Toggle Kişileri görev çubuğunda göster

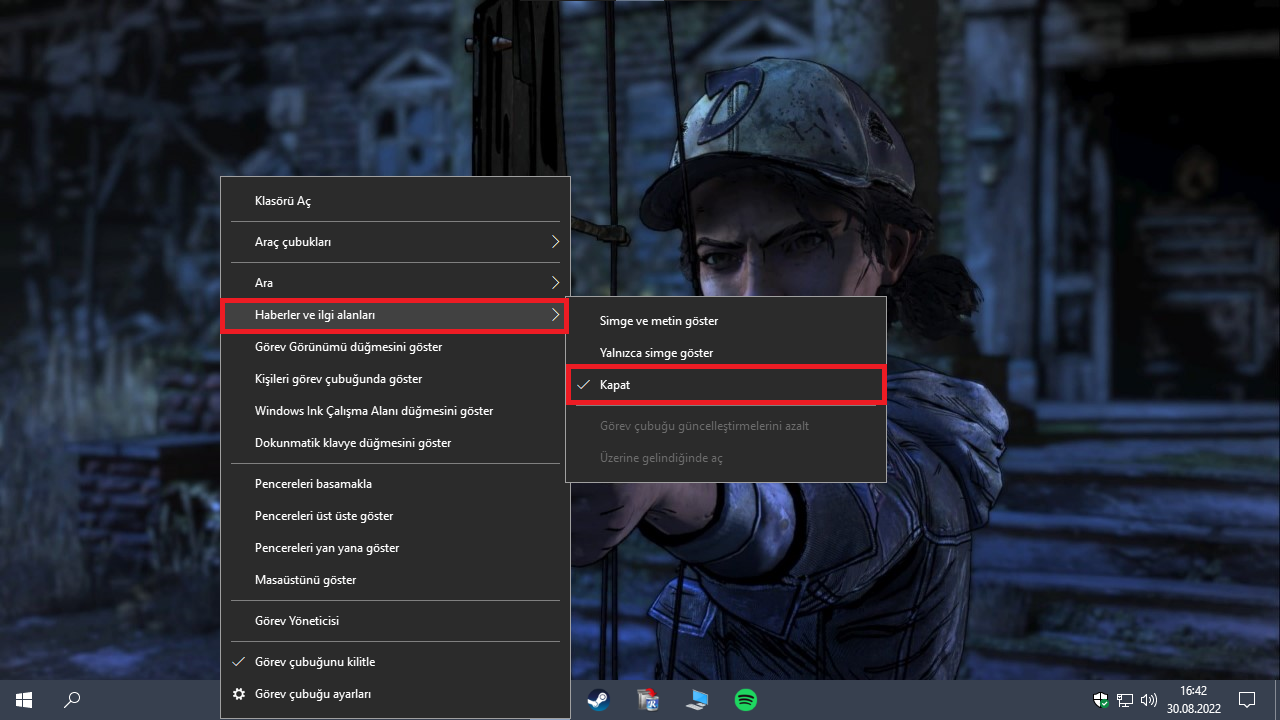pos(395,379)
